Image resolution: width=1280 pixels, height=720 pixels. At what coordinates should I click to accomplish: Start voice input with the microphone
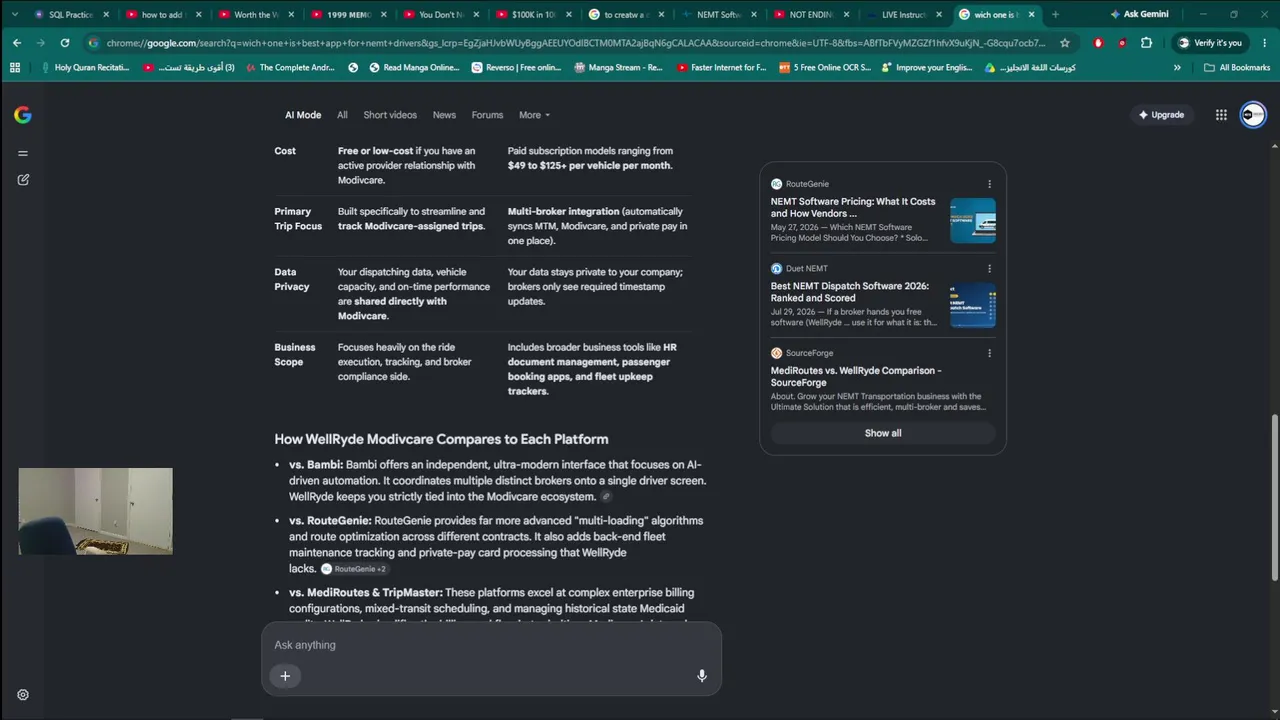[702, 676]
